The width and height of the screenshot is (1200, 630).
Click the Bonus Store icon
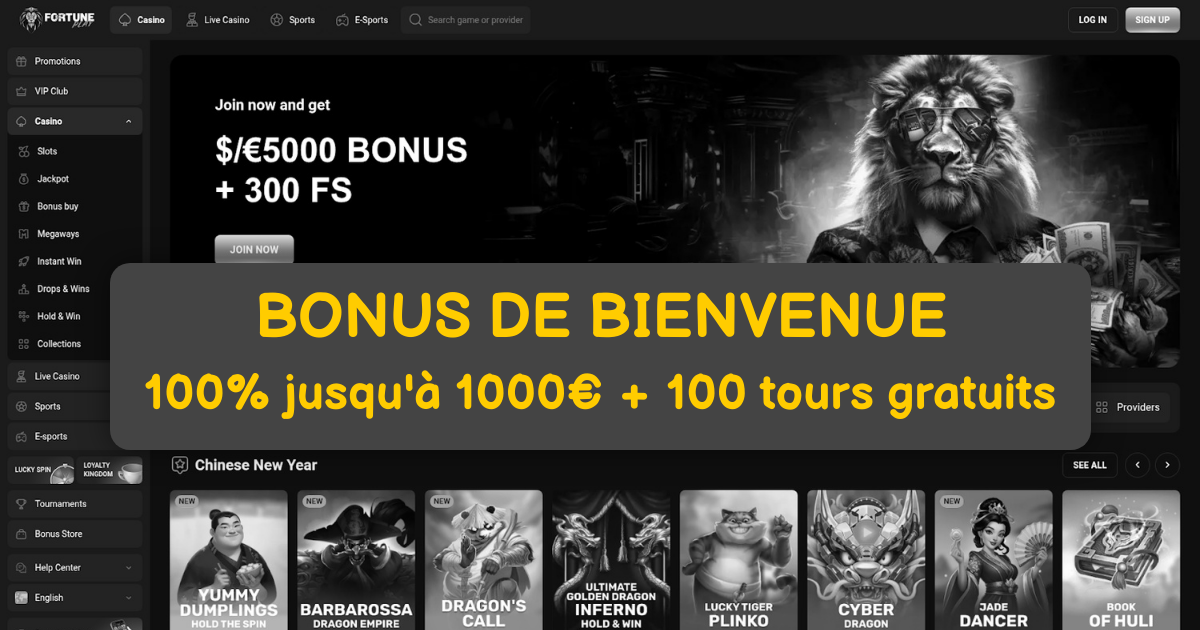click(22, 534)
